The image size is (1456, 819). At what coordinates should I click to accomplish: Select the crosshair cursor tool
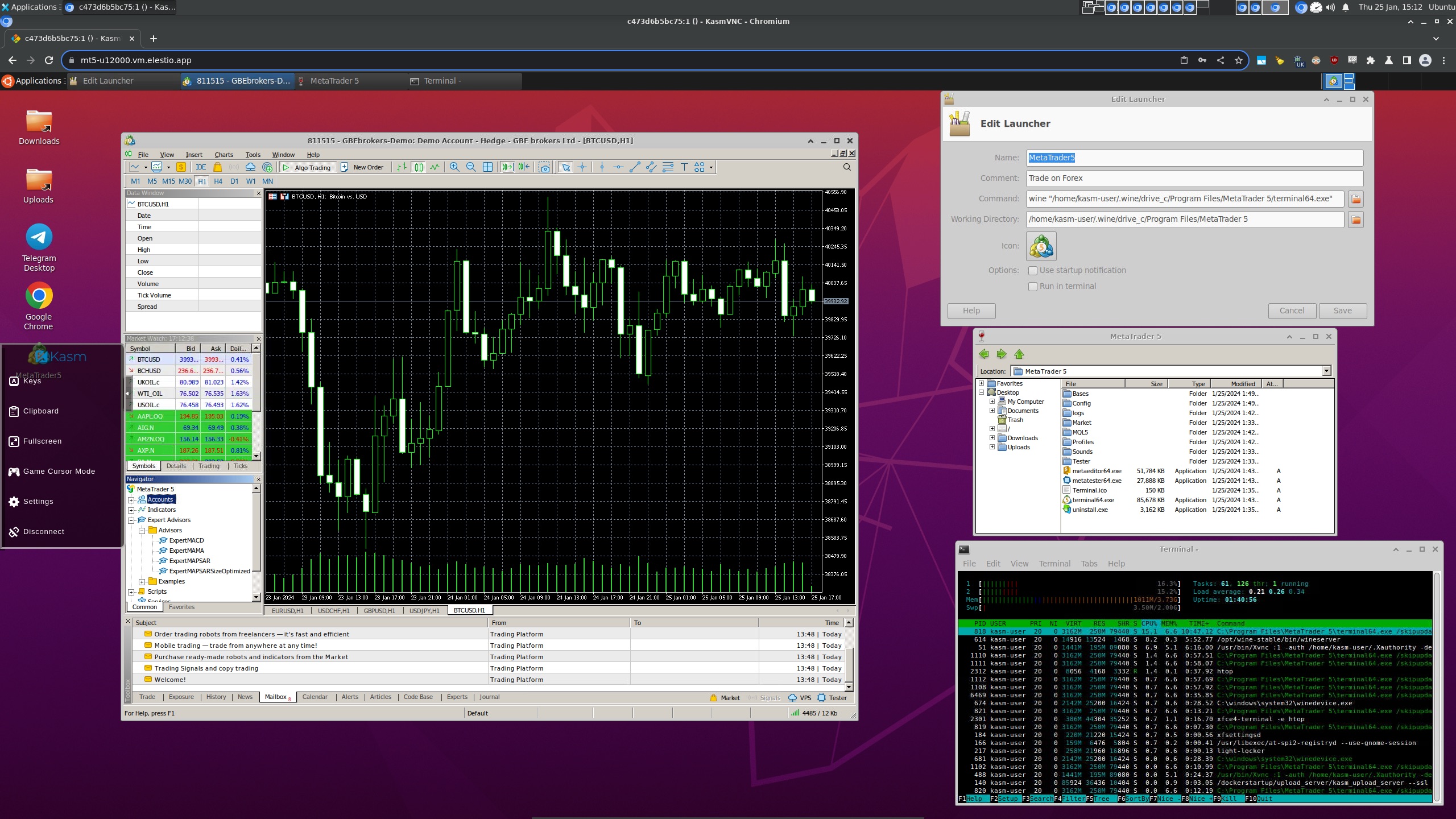click(582, 167)
